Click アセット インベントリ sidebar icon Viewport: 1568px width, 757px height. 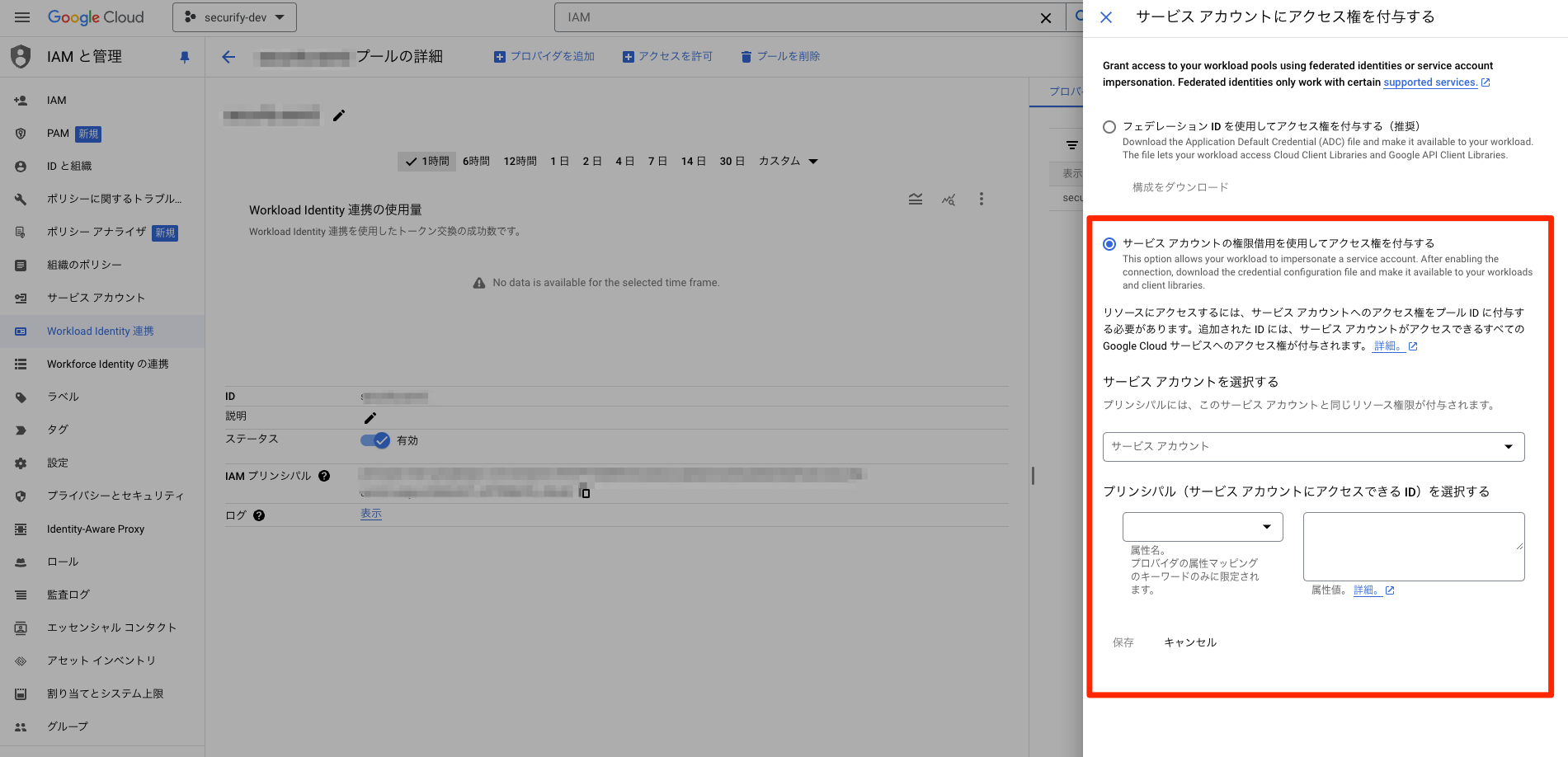coord(21,661)
